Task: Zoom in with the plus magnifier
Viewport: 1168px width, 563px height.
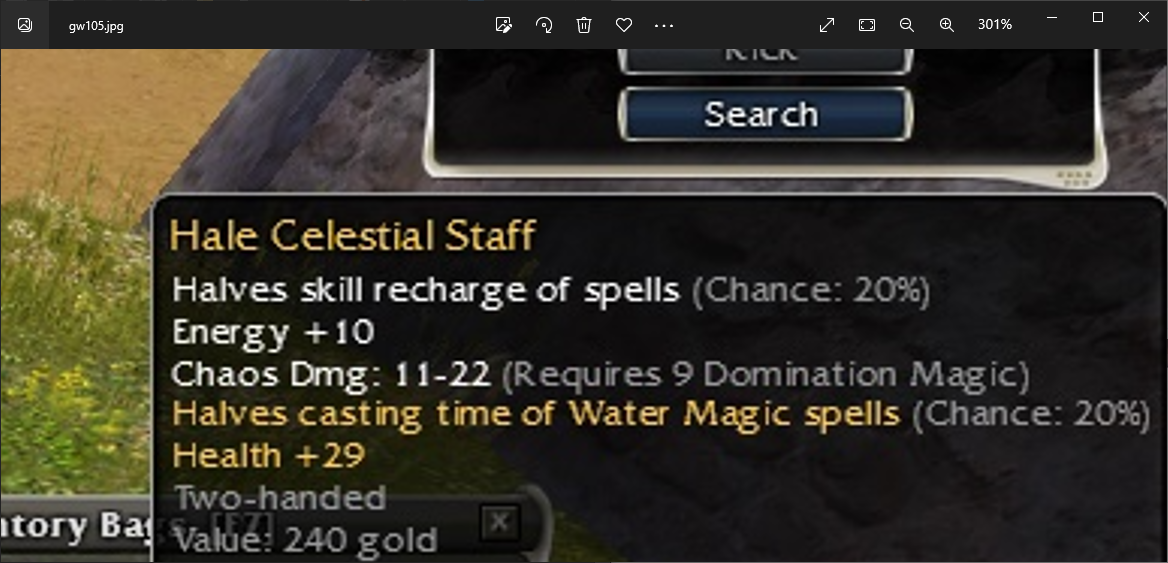Action: click(x=947, y=25)
